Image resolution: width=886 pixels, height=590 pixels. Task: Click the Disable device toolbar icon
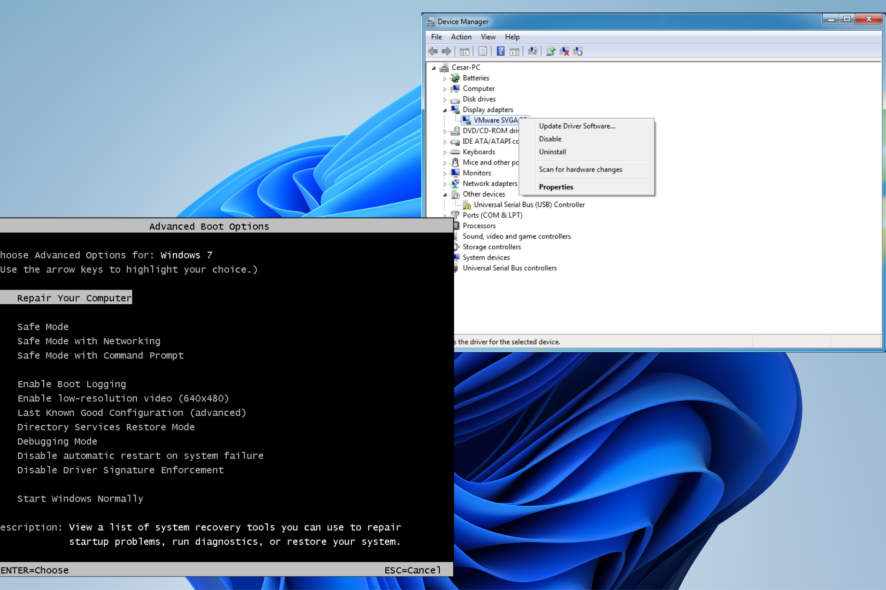pos(579,51)
